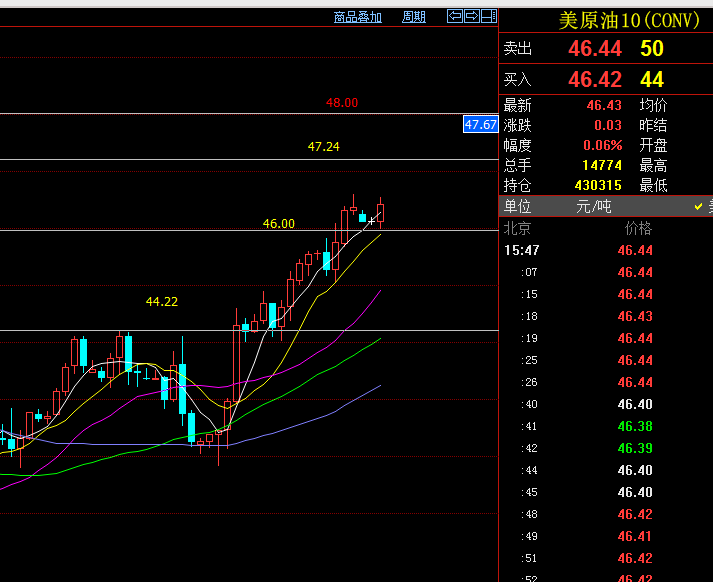713x582 pixels.
Task: Open the 周期 period menu
Action: click(414, 17)
